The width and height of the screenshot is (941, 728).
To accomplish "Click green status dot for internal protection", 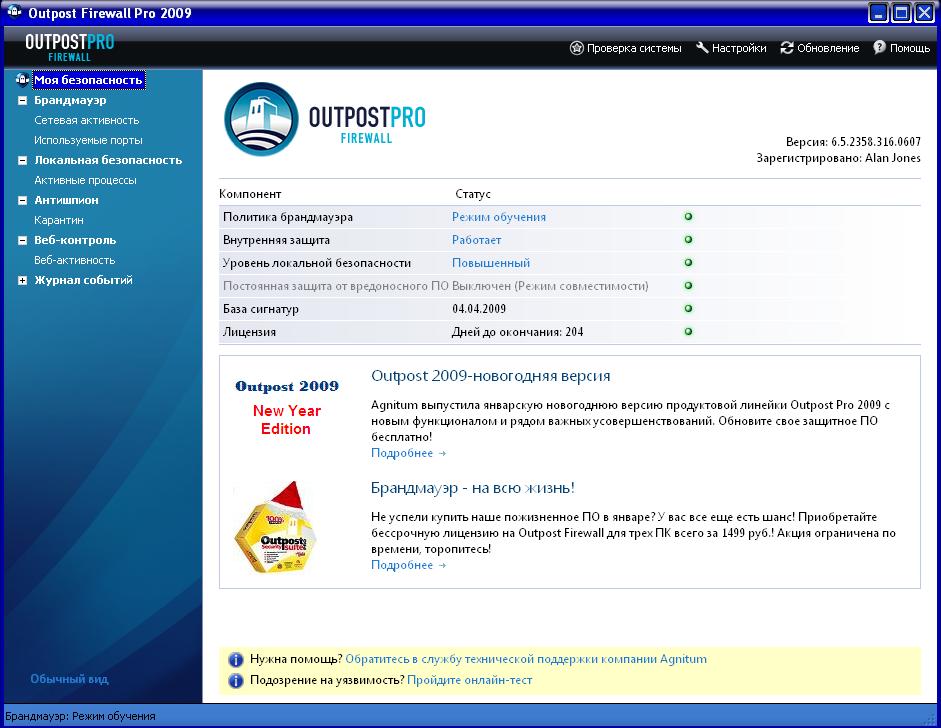I will tap(688, 239).
